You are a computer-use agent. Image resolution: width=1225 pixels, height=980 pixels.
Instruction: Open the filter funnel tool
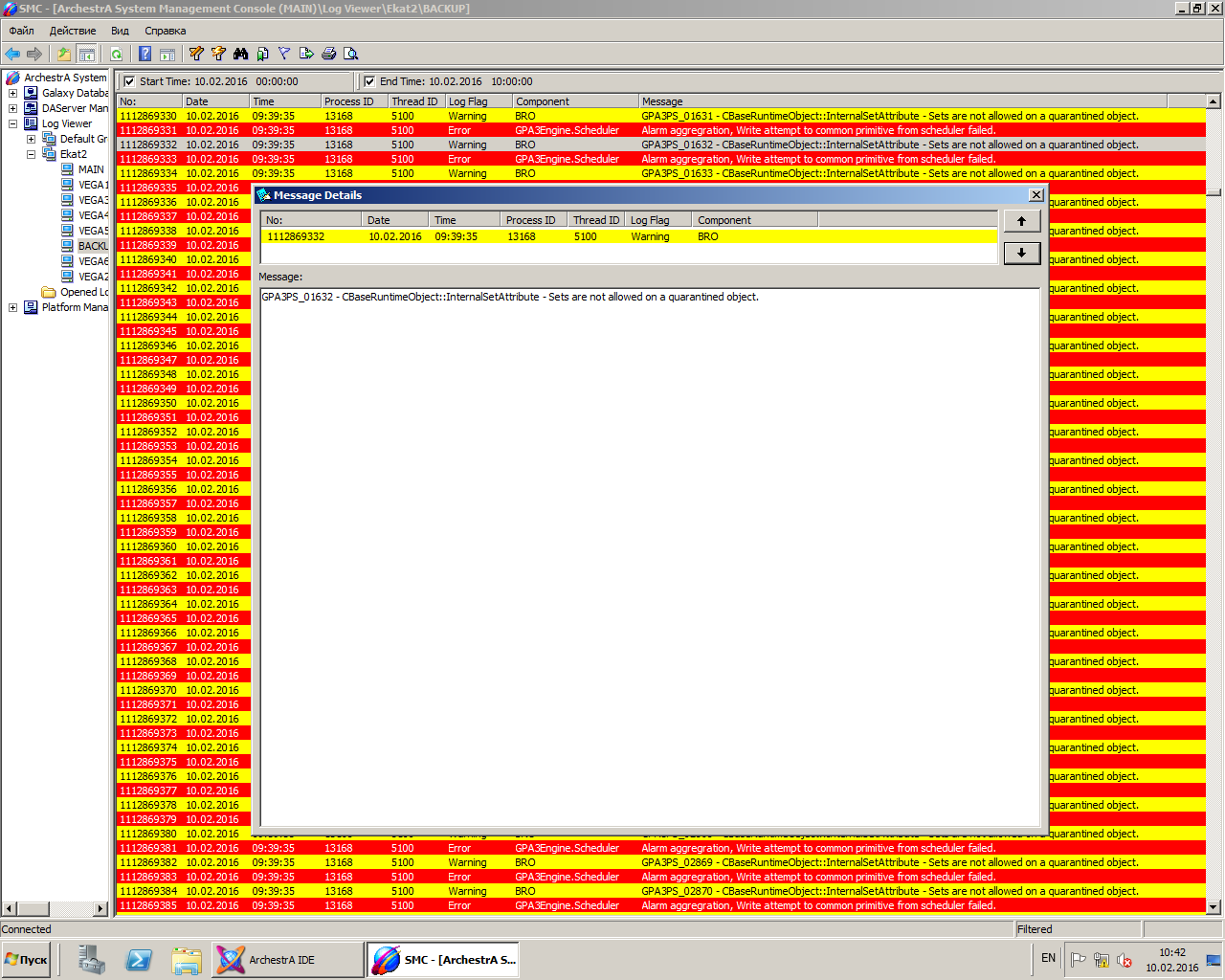click(284, 54)
